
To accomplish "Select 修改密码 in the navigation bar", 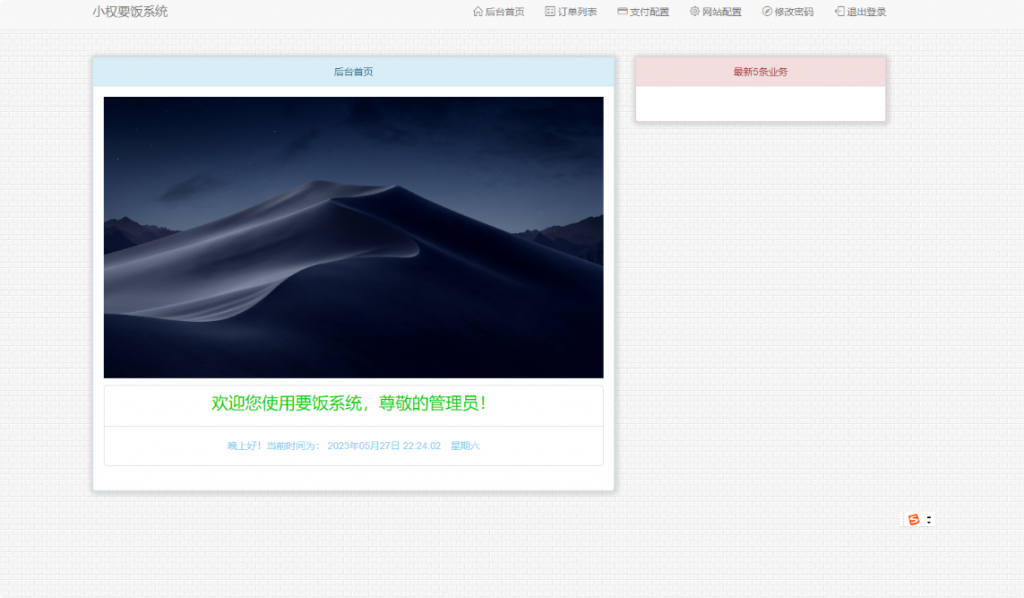I will point(788,12).
